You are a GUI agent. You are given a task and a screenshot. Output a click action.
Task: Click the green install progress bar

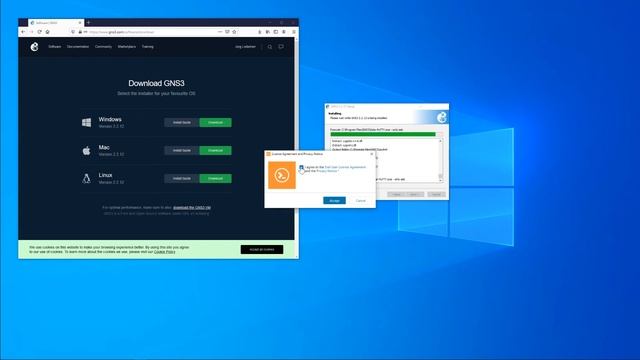click(383, 134)
